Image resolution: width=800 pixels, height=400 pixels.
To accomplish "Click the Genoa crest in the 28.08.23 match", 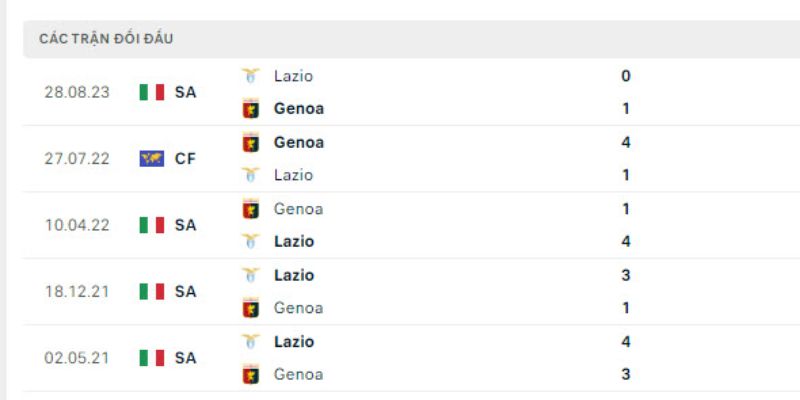I will pyautogui.click(x=251, y=108).
